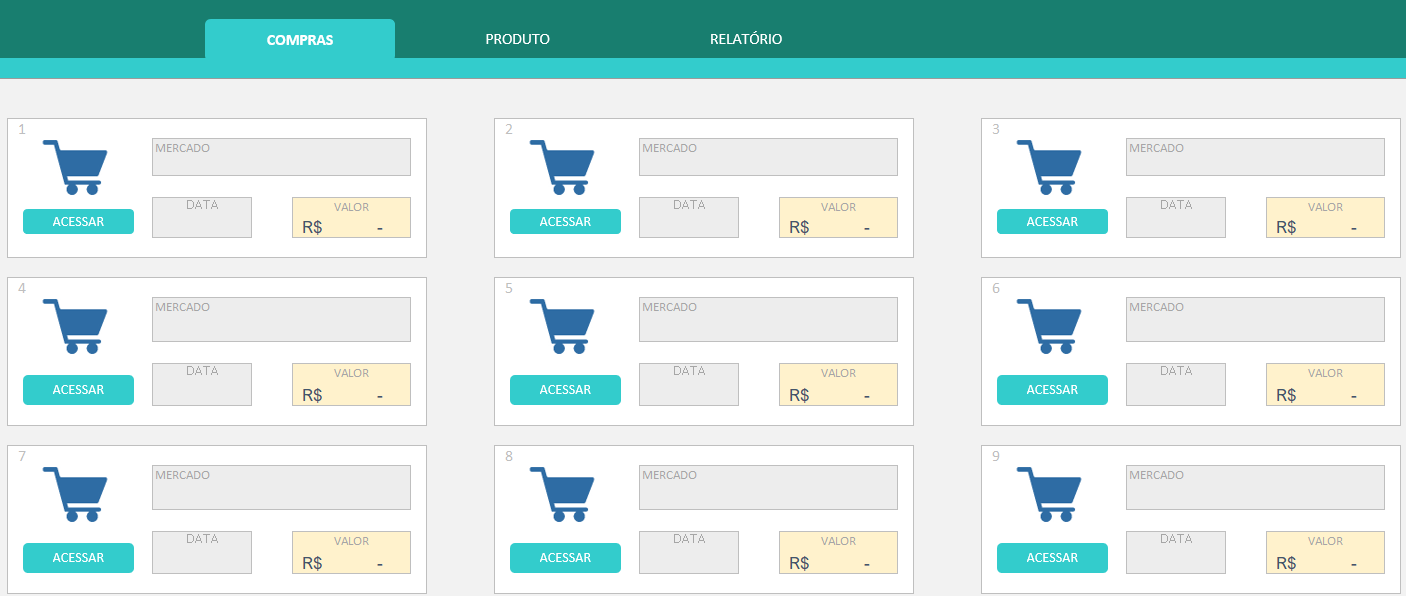
Task: Select the shopping cart icon in card 2
Action: 563,167
